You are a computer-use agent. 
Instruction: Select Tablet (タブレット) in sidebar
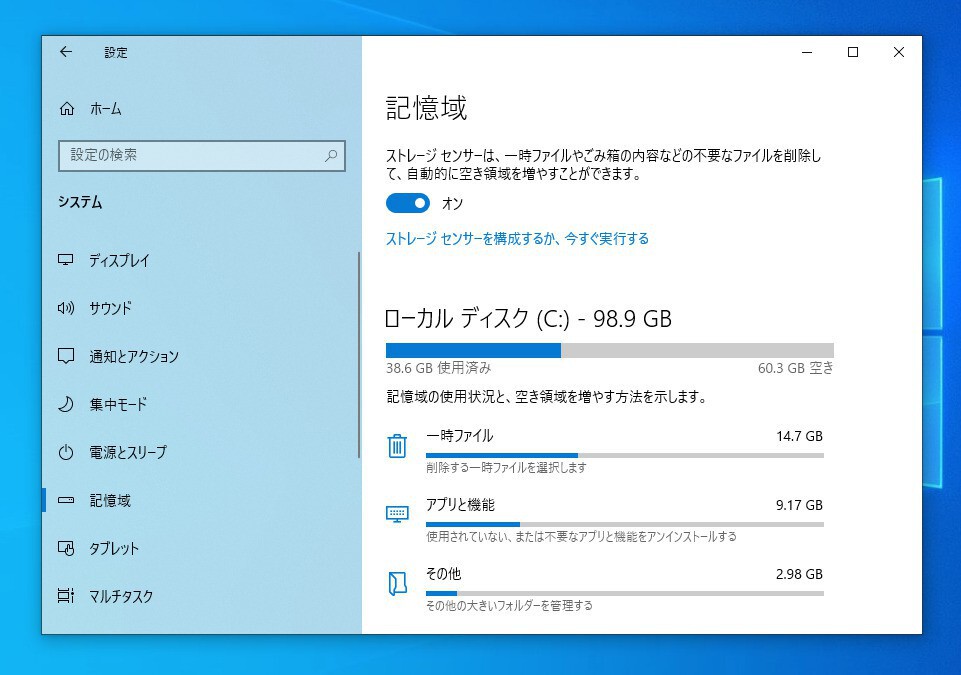point(114,548)
